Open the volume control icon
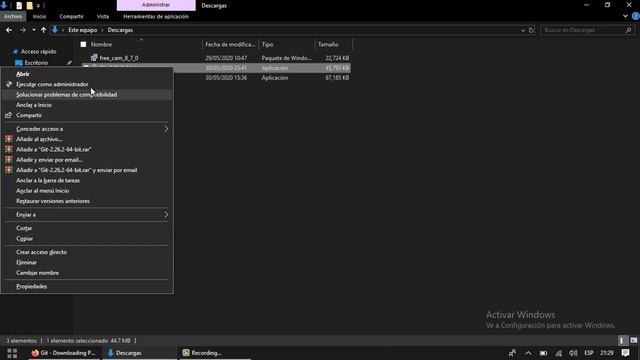Viewport: 640px width, 360px height. [573, 353]
